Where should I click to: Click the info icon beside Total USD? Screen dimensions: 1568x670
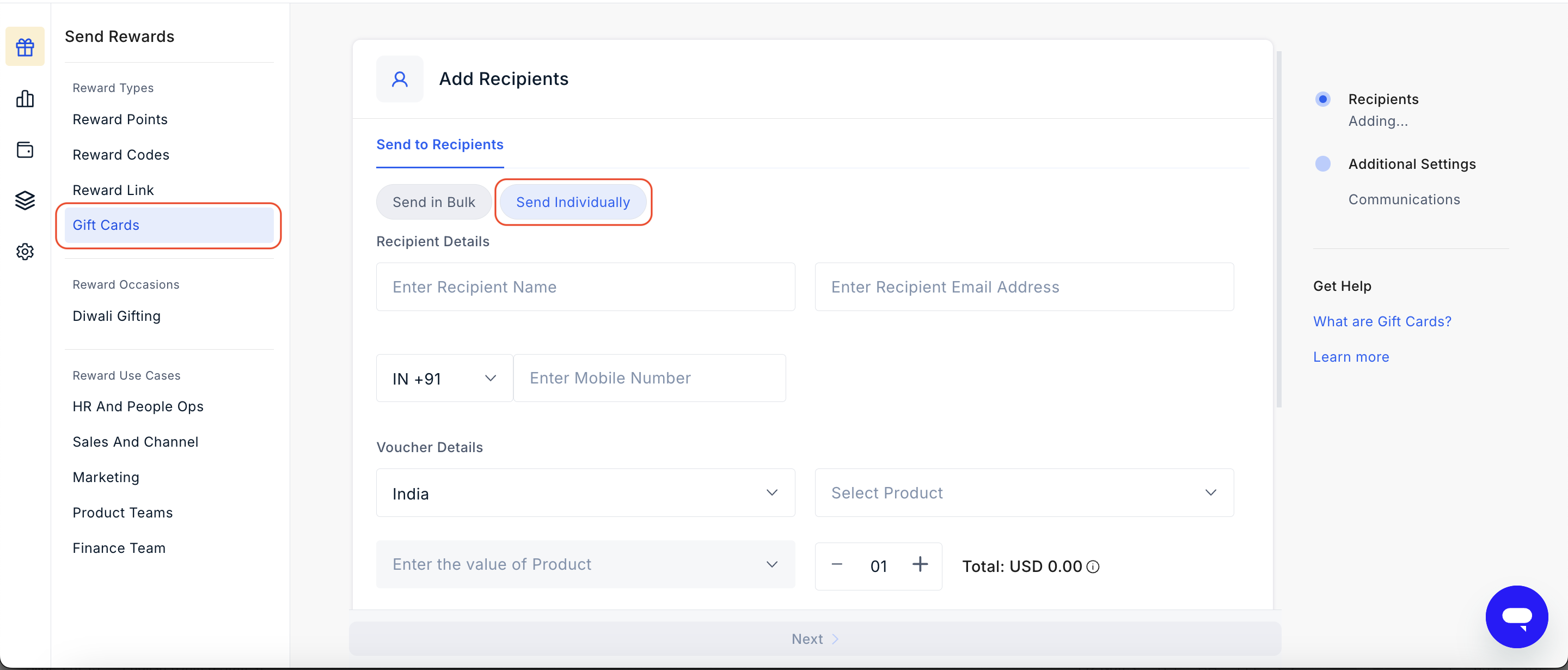click(1093, 567)
